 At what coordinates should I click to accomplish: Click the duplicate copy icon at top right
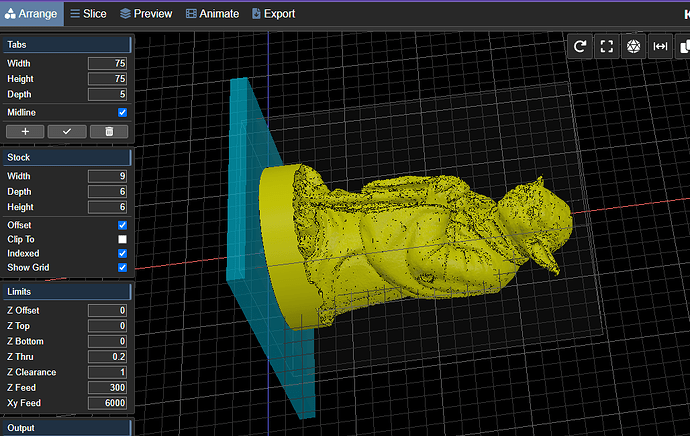[x=684, y=46]
